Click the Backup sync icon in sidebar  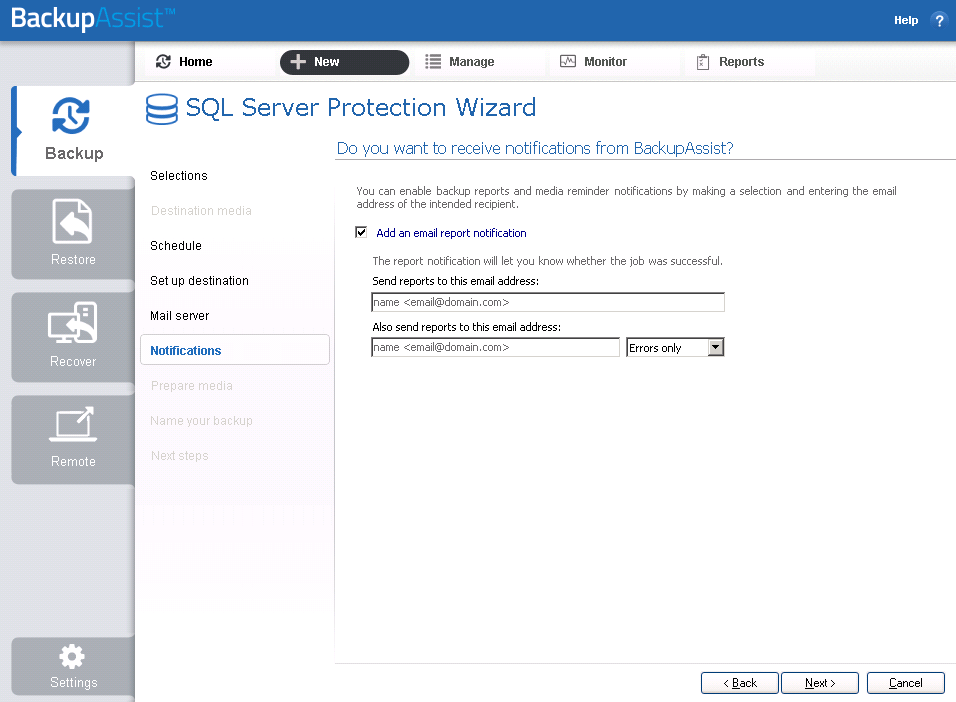pos(71,115)
